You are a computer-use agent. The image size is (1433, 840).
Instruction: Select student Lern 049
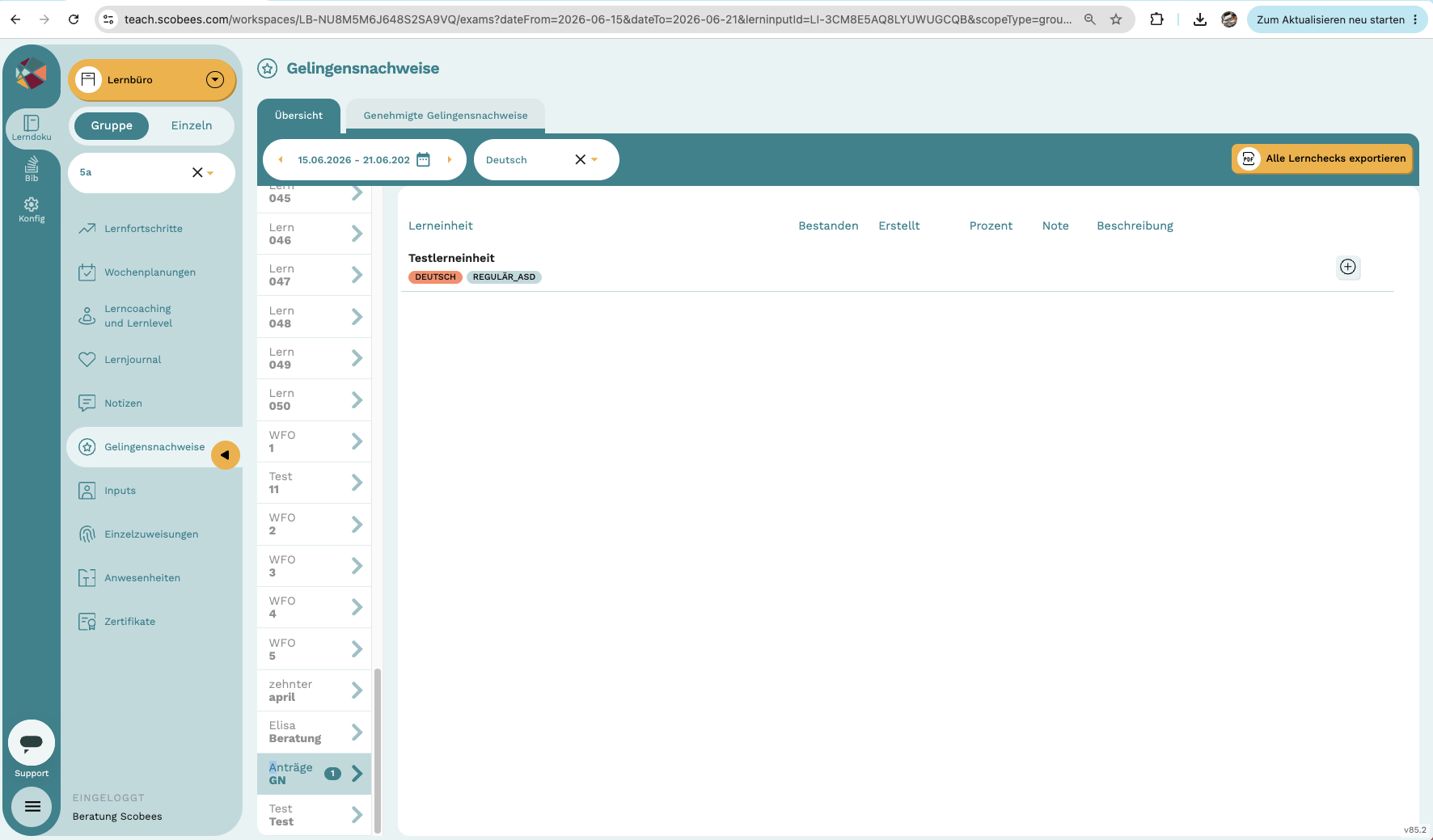click(314, 358)
